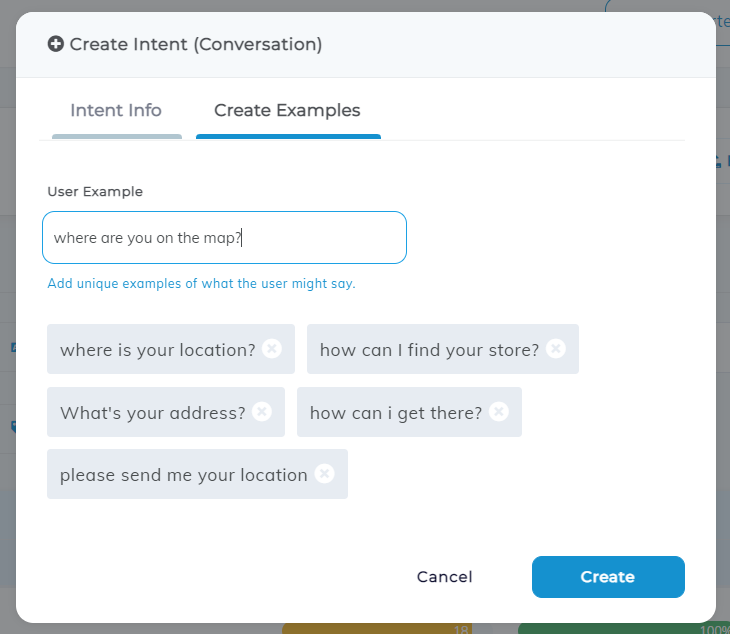Delete the "please send me your location" chip
Screen dimensions: 730x634
[x=324, y=474]
